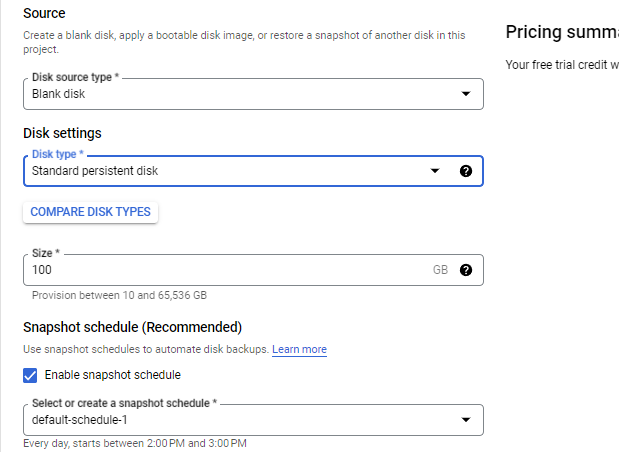The image size is (642, 452).
Task: Uncheck the Enable snapshot schedule checkbox
Action: (30, 376)
